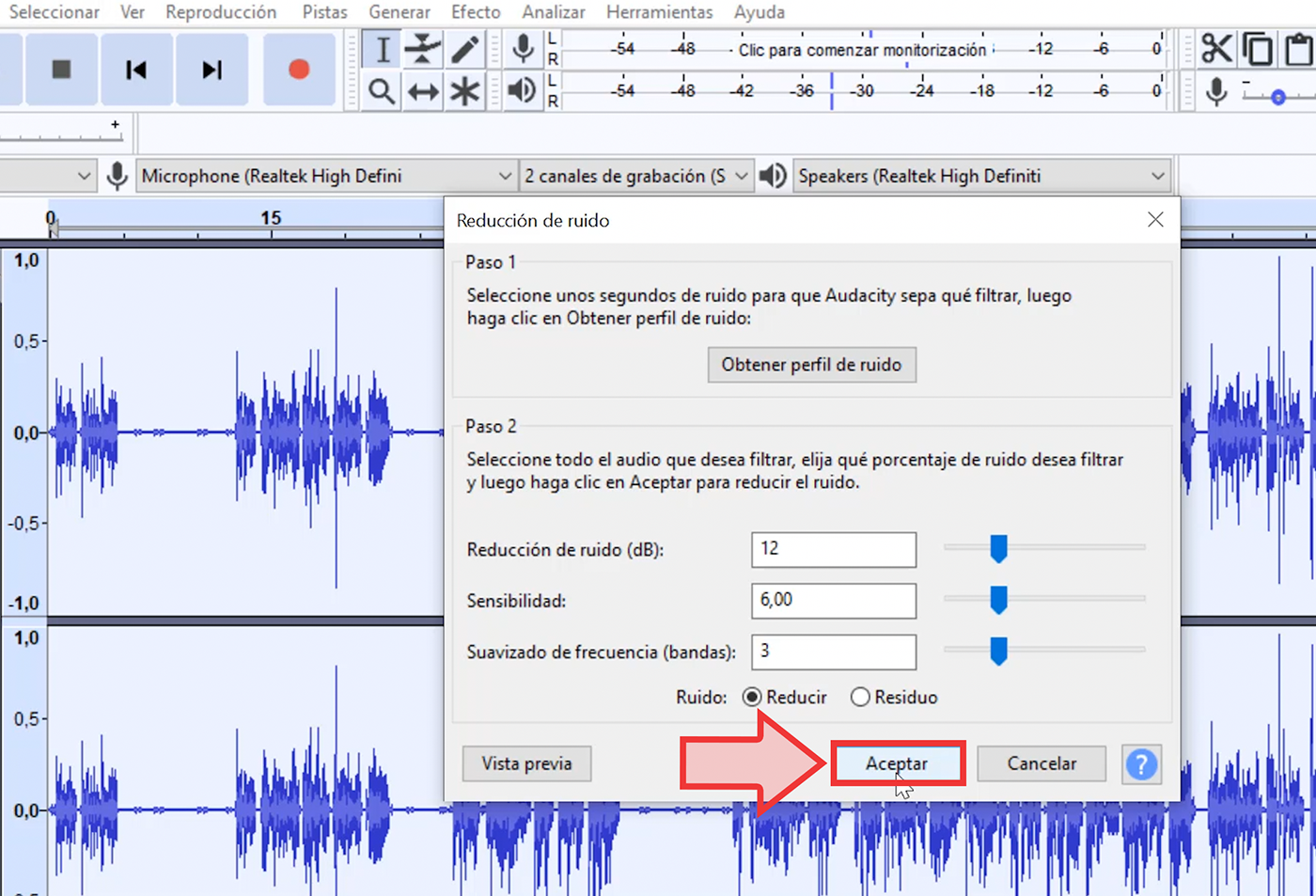Click the mixer toolbar microphone icon
This screenshot has width=1316, height=896.
1216,91
